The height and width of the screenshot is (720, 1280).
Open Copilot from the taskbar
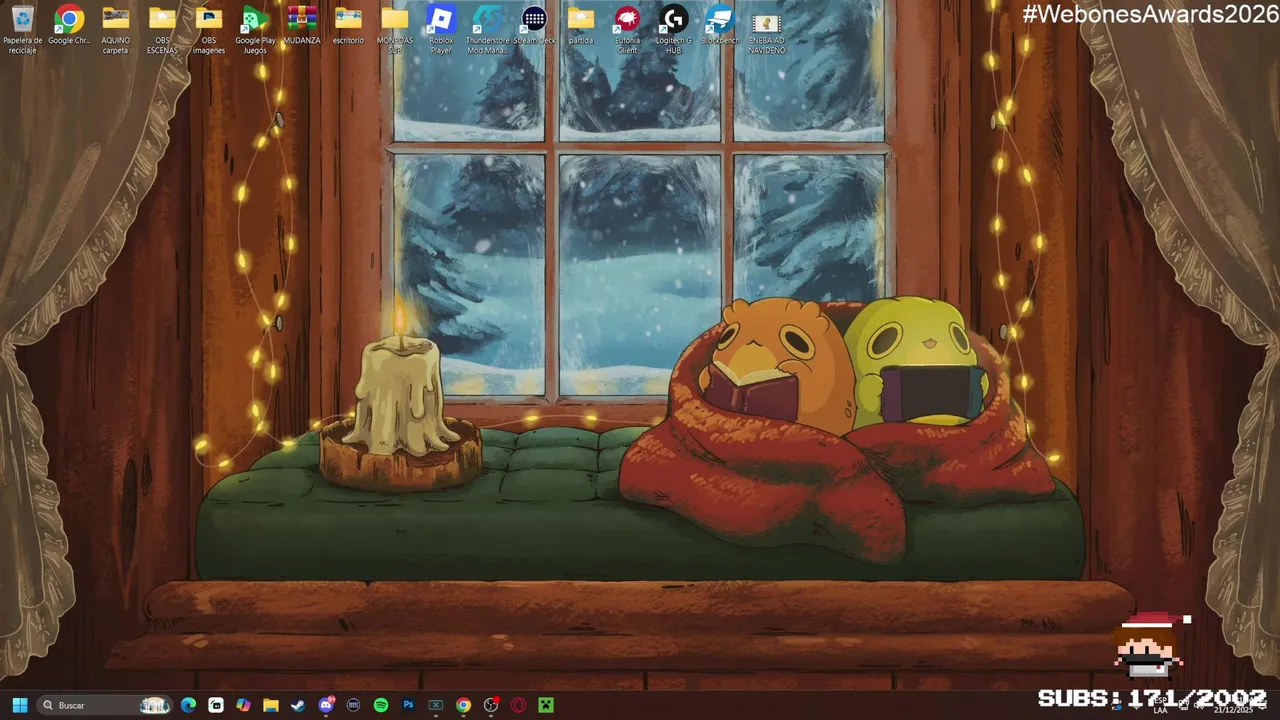pos(243,705)
